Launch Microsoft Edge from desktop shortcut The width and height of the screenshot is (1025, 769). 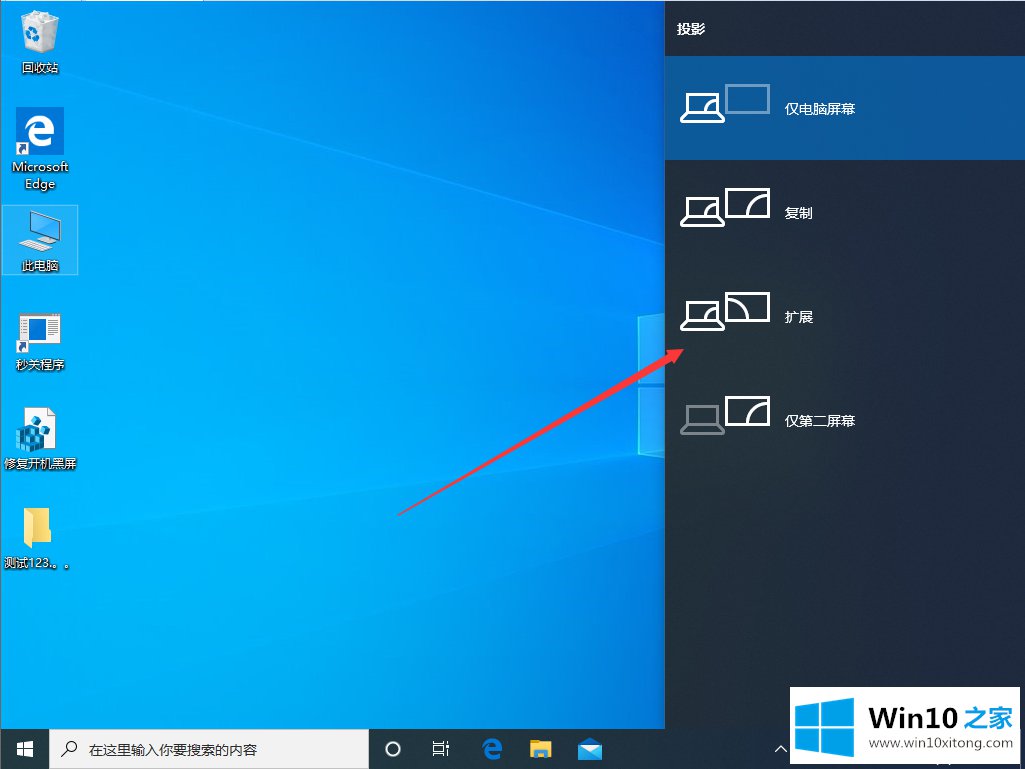40,148
